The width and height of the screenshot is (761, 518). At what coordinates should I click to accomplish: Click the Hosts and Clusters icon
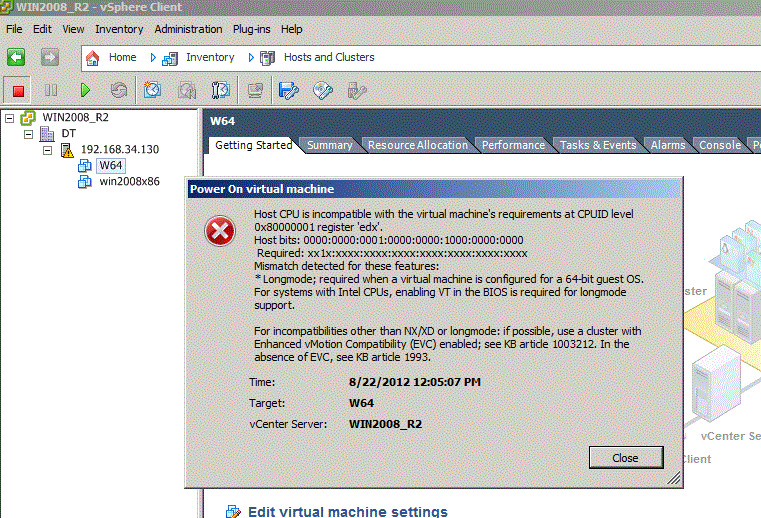[267, 58]
